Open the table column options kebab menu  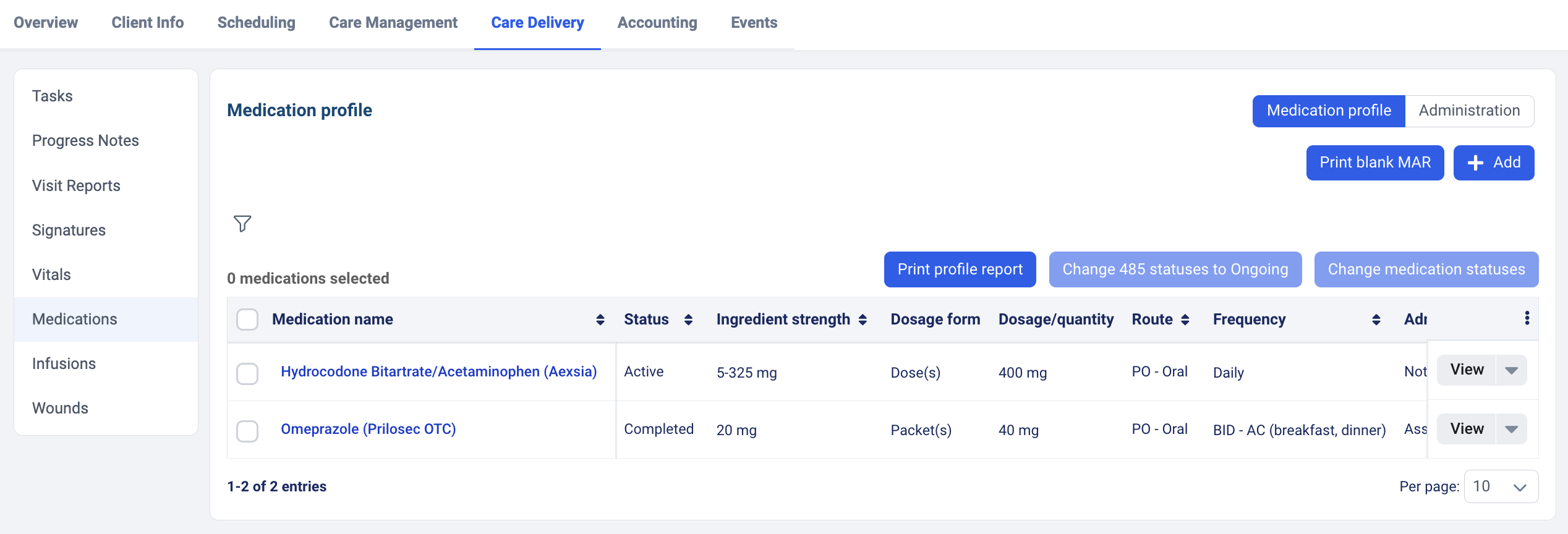pos(1527,318)
